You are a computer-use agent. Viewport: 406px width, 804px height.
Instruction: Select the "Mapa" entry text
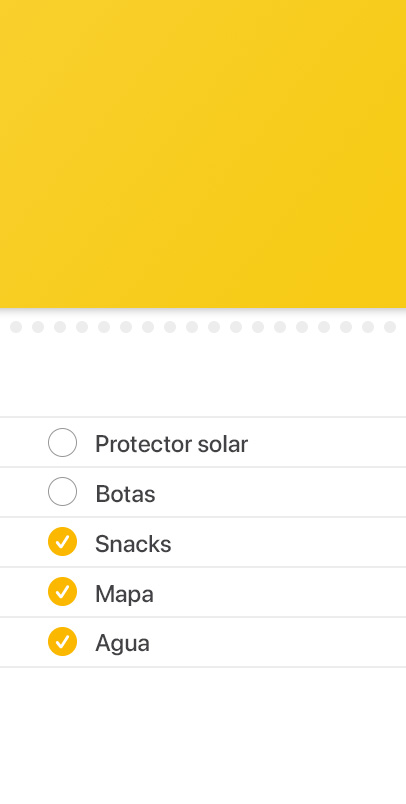(x=124, y=594)
